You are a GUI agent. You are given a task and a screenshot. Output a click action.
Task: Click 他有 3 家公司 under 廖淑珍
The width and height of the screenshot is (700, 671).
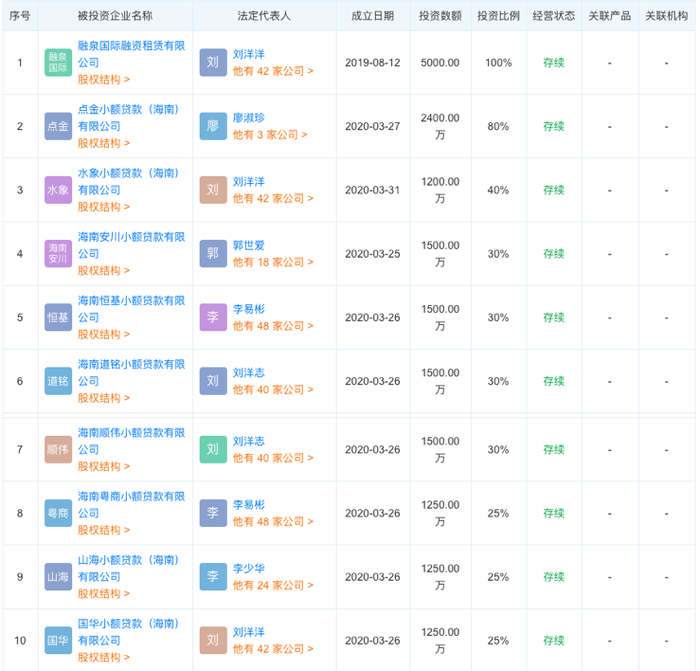[270, 135]
